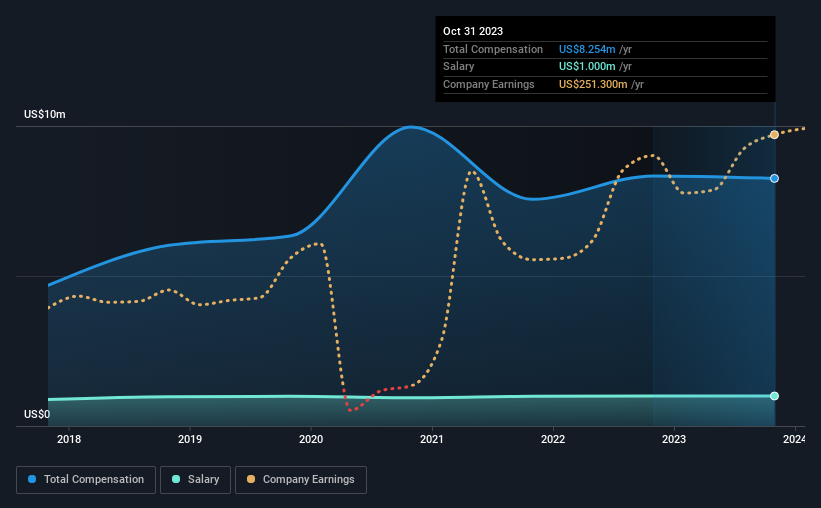The image size is (821, 508).
Task: Click the 2021 x-axis label
Action: tap(432, 439)
